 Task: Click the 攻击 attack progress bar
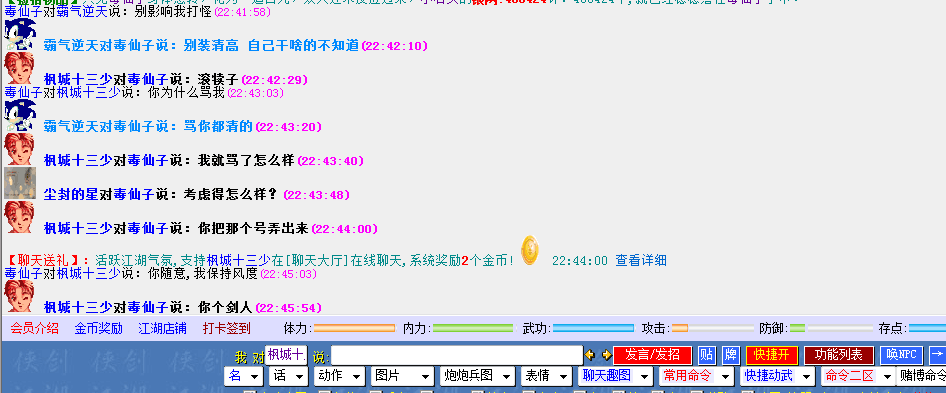tap(713, 328)
